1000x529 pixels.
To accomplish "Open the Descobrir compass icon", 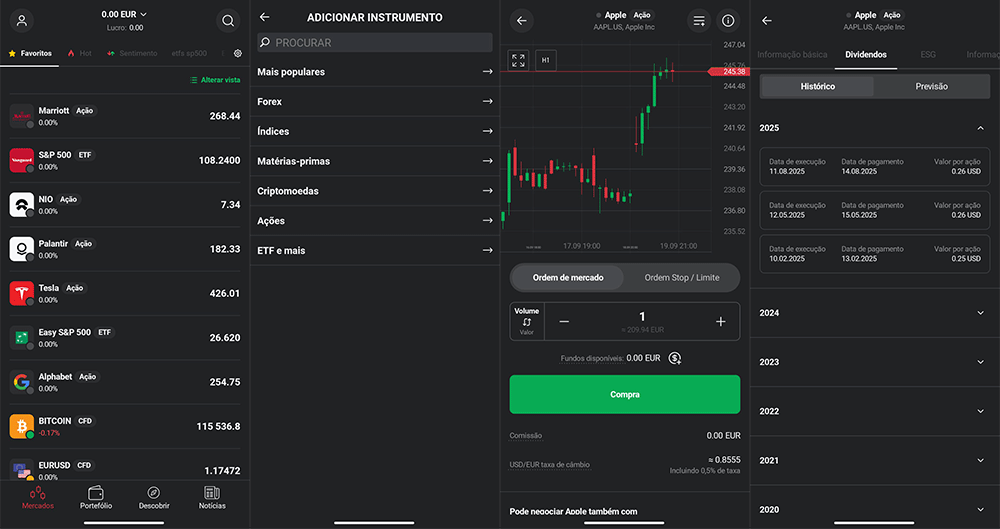I will [x=154, y=493].
